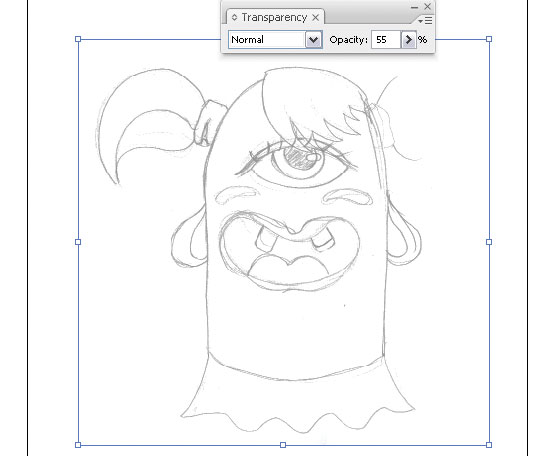550x456 pixels.
Task: Open the Transparency panel options menu
Action: [x=426, y=20]
